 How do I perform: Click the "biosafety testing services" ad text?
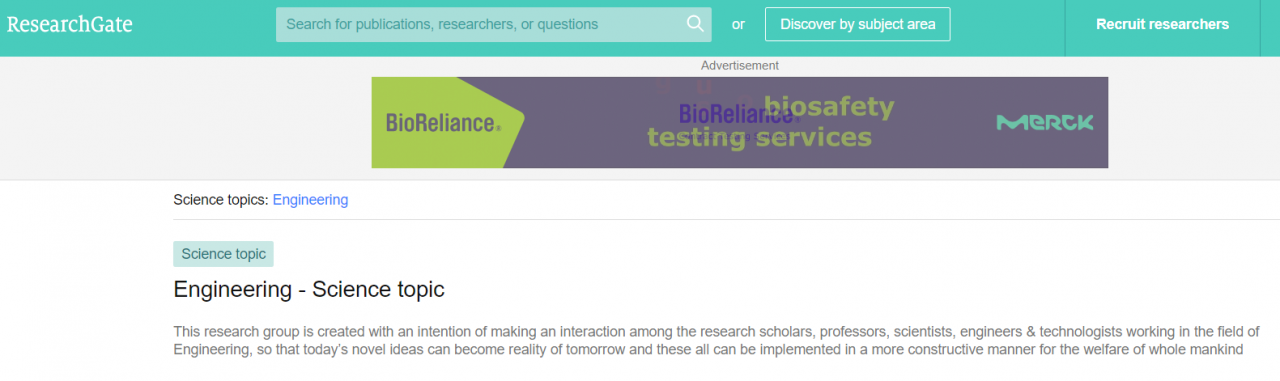(x=770, y=122)
